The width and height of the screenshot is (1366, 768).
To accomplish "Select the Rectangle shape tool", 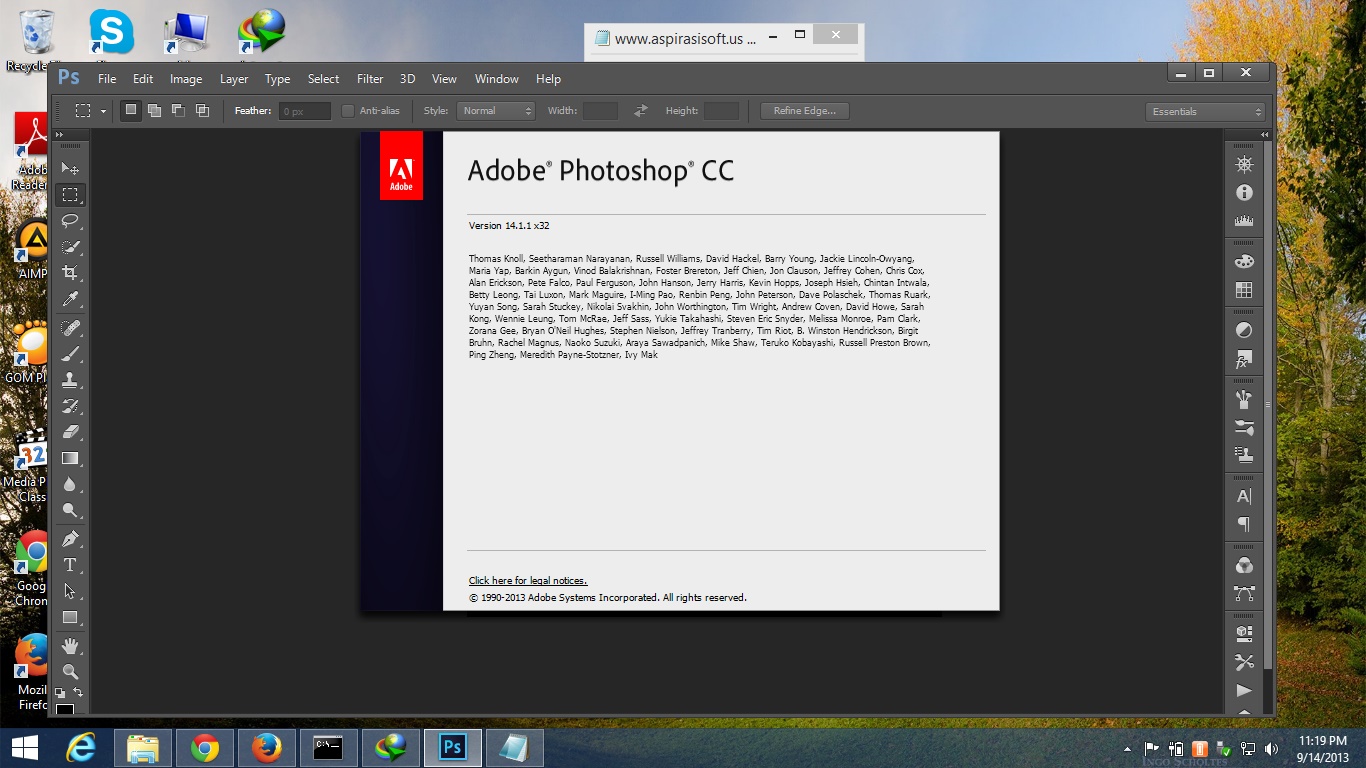I will click(70, 617).
